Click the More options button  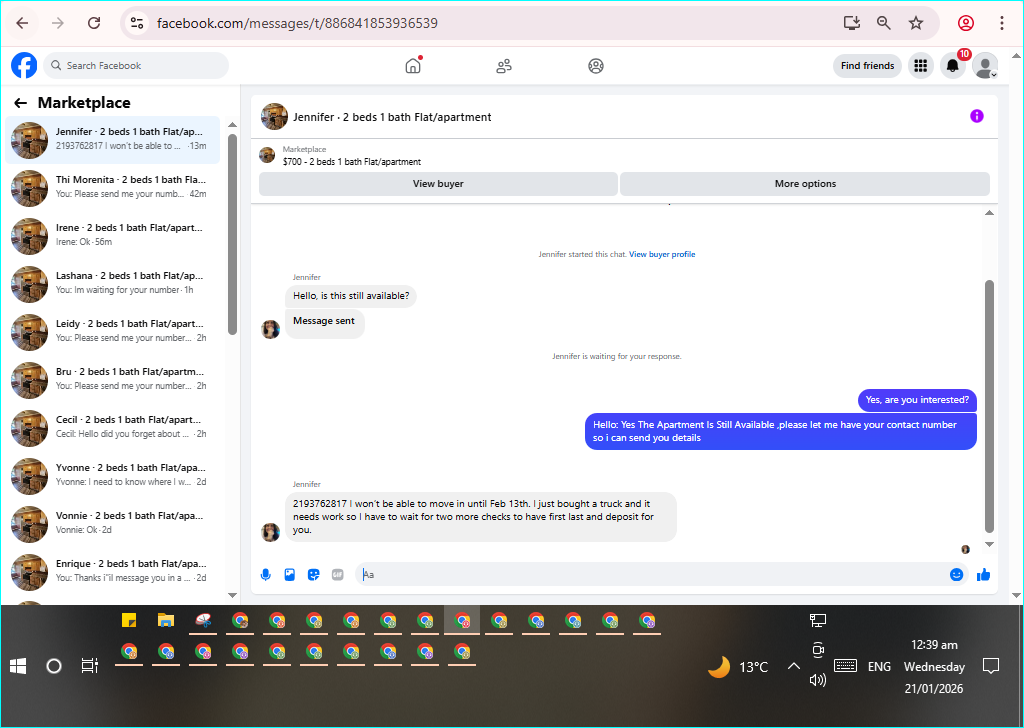[805, 183]
